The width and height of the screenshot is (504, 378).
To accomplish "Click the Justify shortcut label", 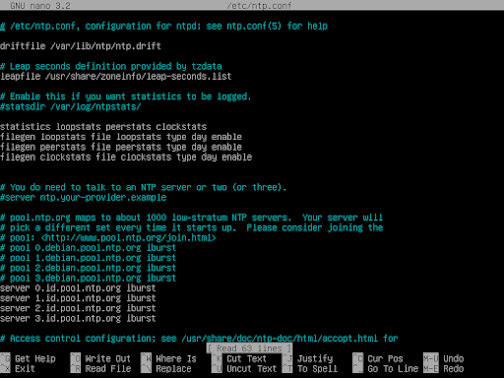I will coord(315,359).
